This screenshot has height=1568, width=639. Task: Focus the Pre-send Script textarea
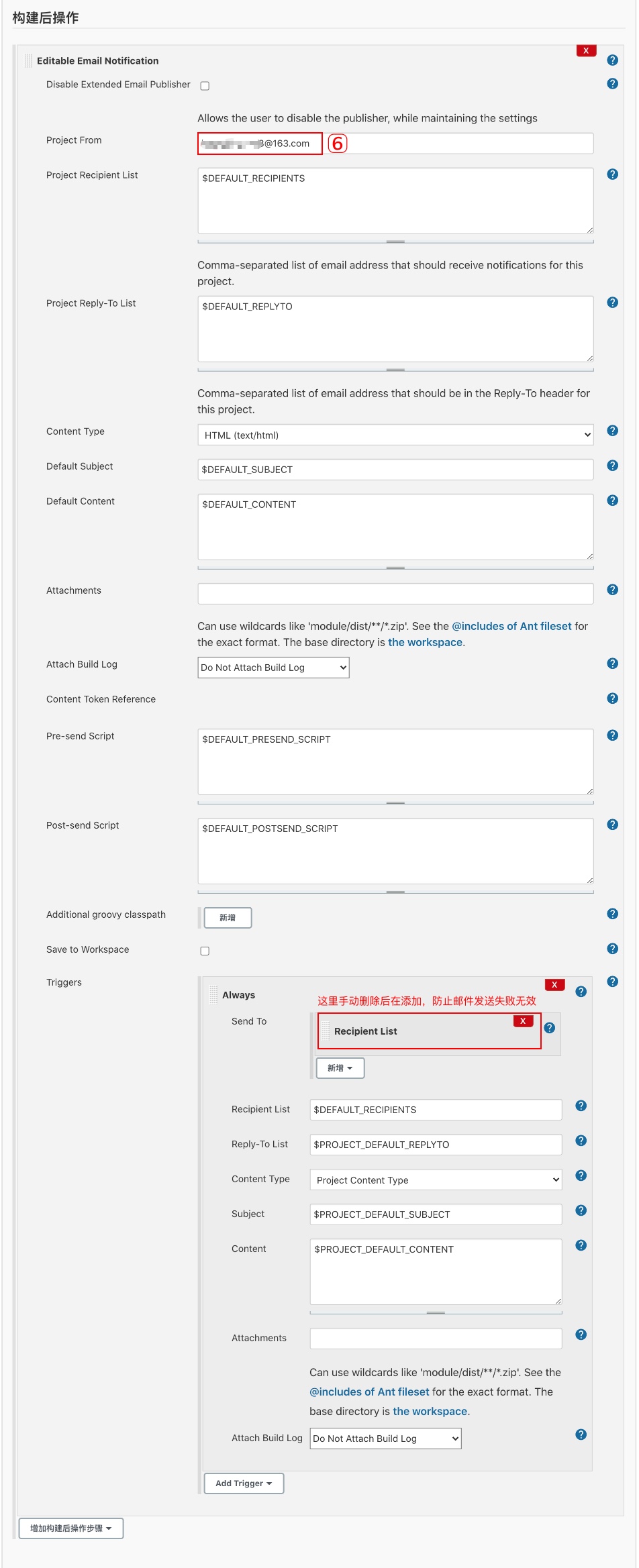coord(396,762)
